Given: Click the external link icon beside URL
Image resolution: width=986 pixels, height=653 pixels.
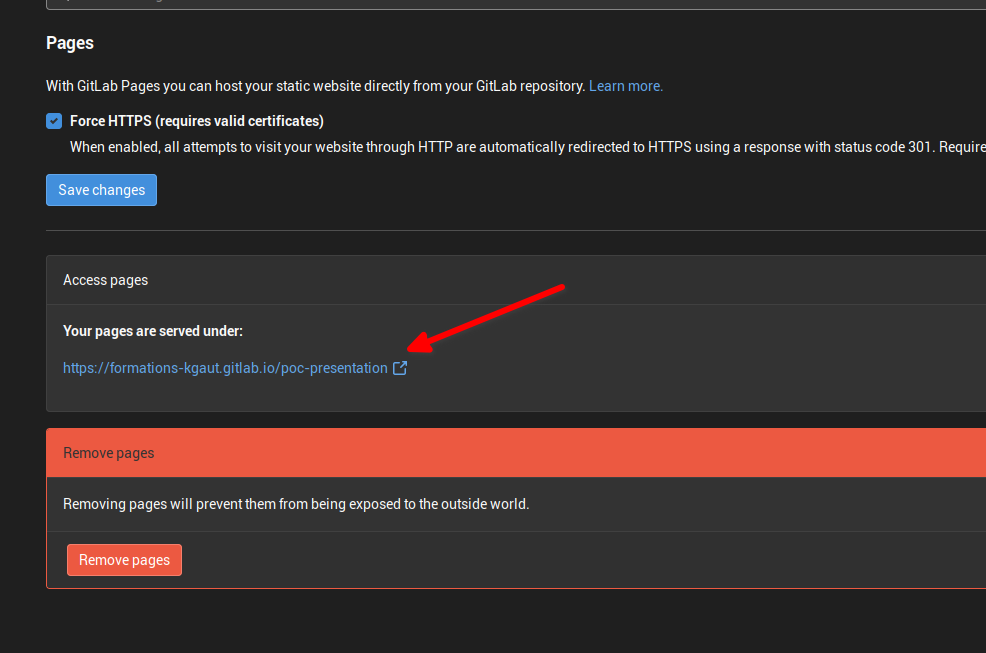Looking at the screenshot, I should (x=400, y=368).
